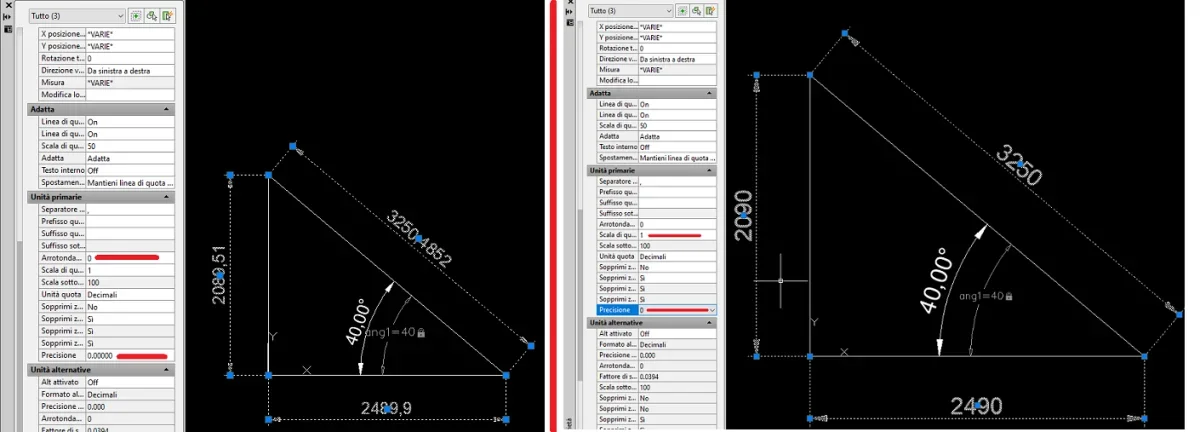Click auto-hide arrows icon on left palette
1200x432 pixels.
[x=9, y=17]
